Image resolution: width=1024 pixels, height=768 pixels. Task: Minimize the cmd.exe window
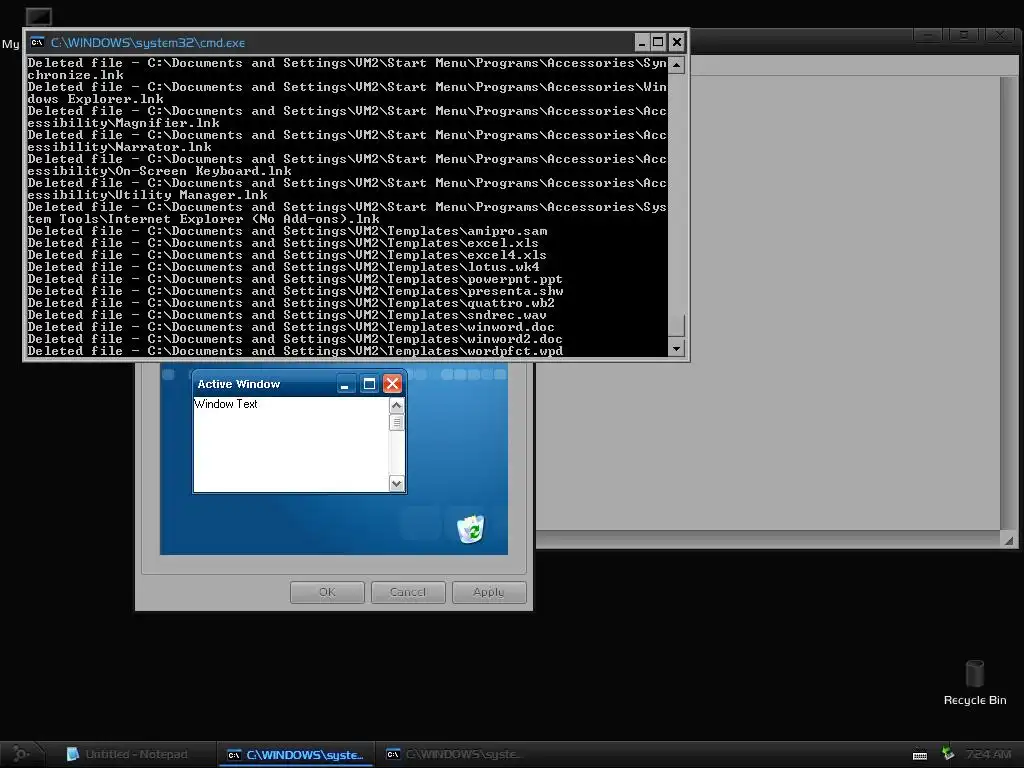pos(642,43)
